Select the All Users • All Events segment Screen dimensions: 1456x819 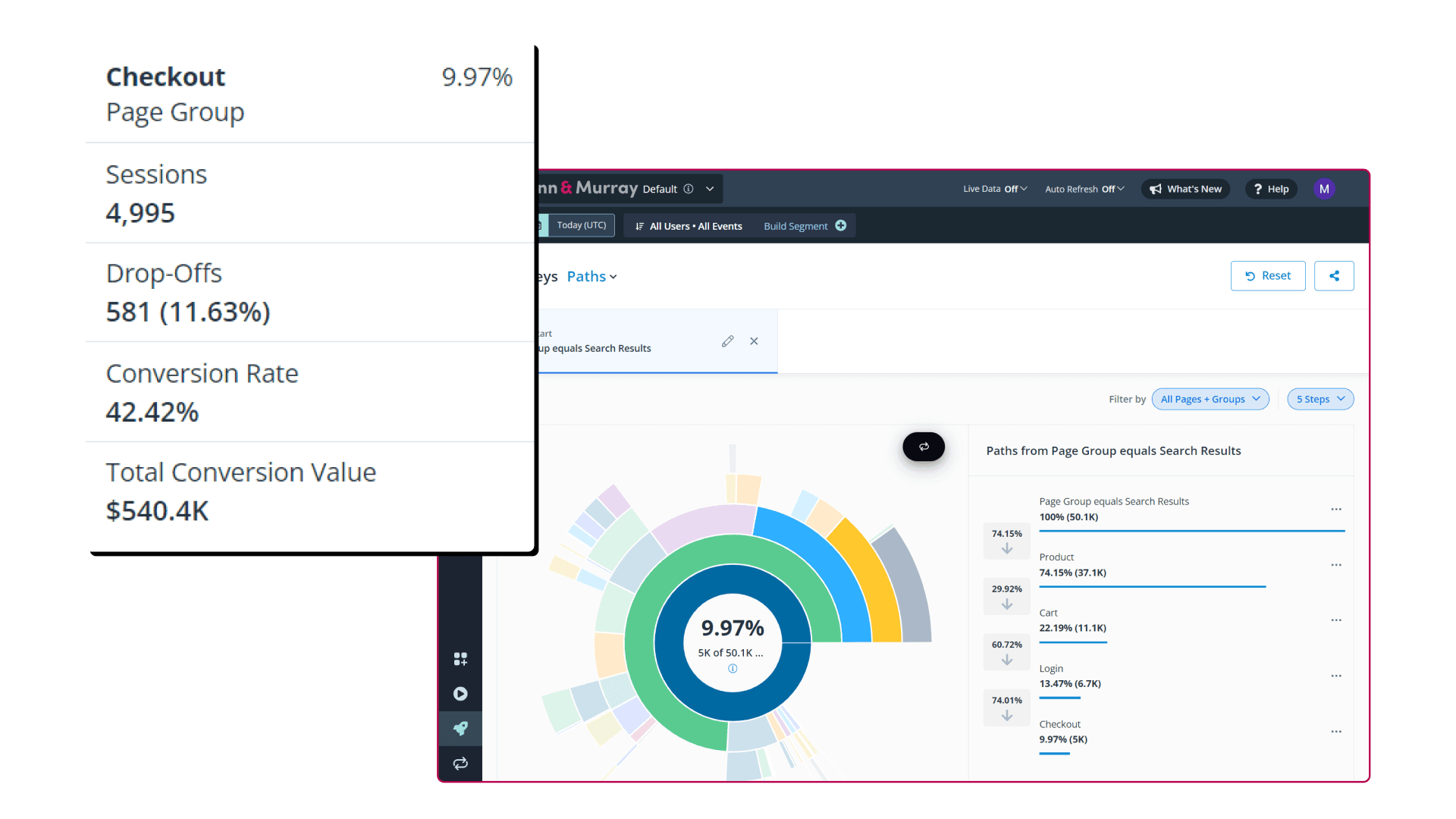click(694, 225)
